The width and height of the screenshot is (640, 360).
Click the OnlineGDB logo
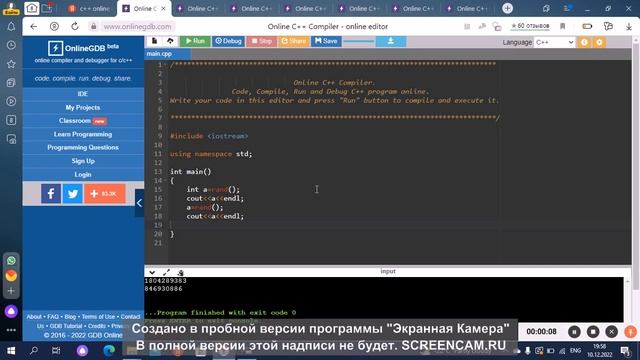point(83,48)
